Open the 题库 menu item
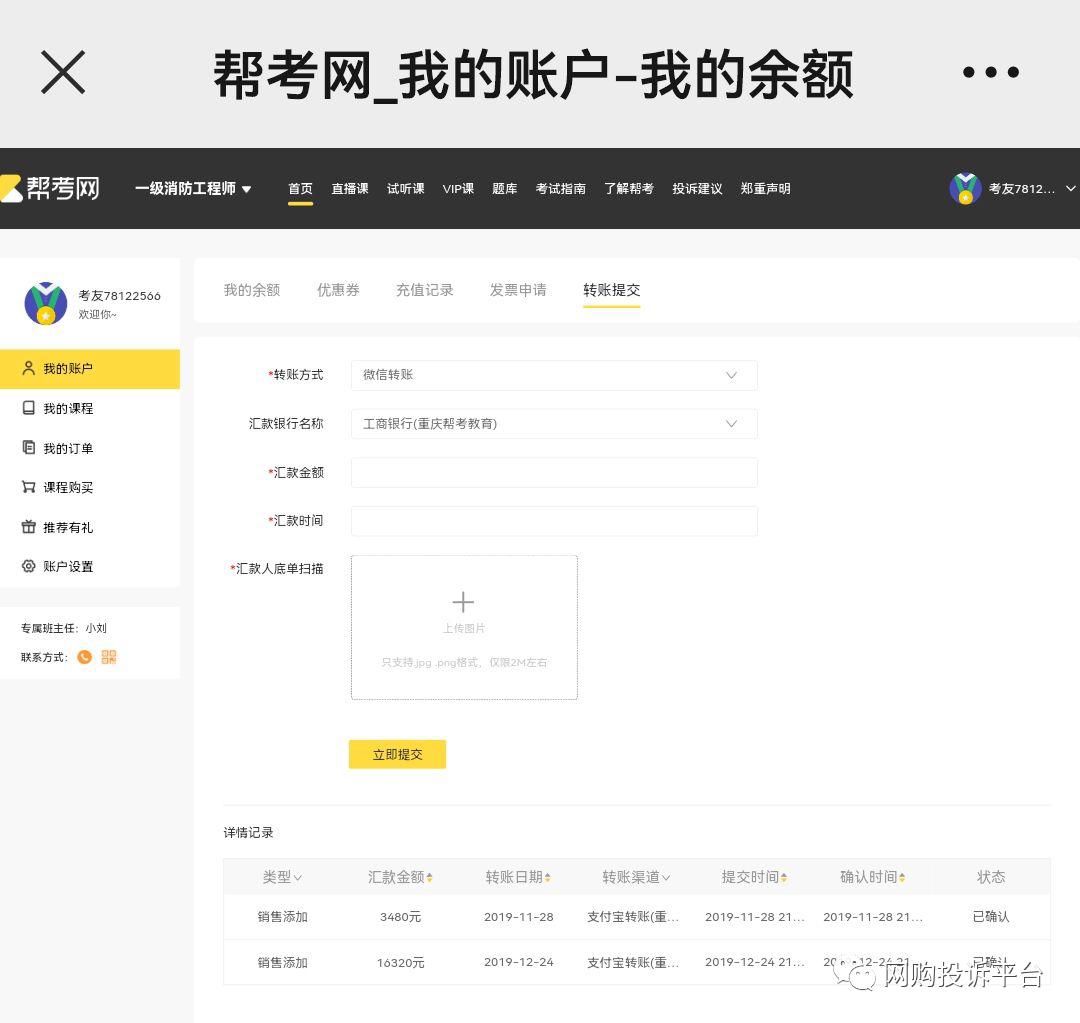This screenshot has width=1080, height=1023. click(504, 188)
